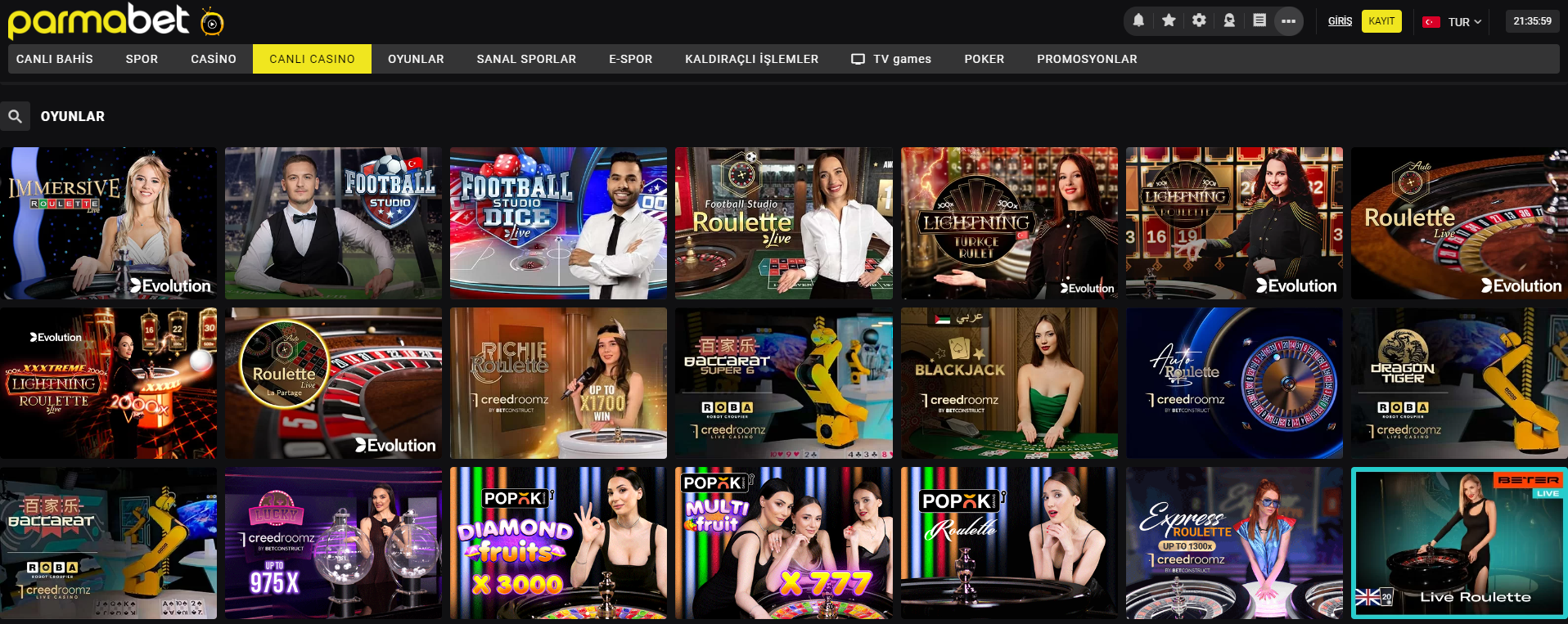Open Baccarat Super 6 ROBA tile

(x=783, y=383)
